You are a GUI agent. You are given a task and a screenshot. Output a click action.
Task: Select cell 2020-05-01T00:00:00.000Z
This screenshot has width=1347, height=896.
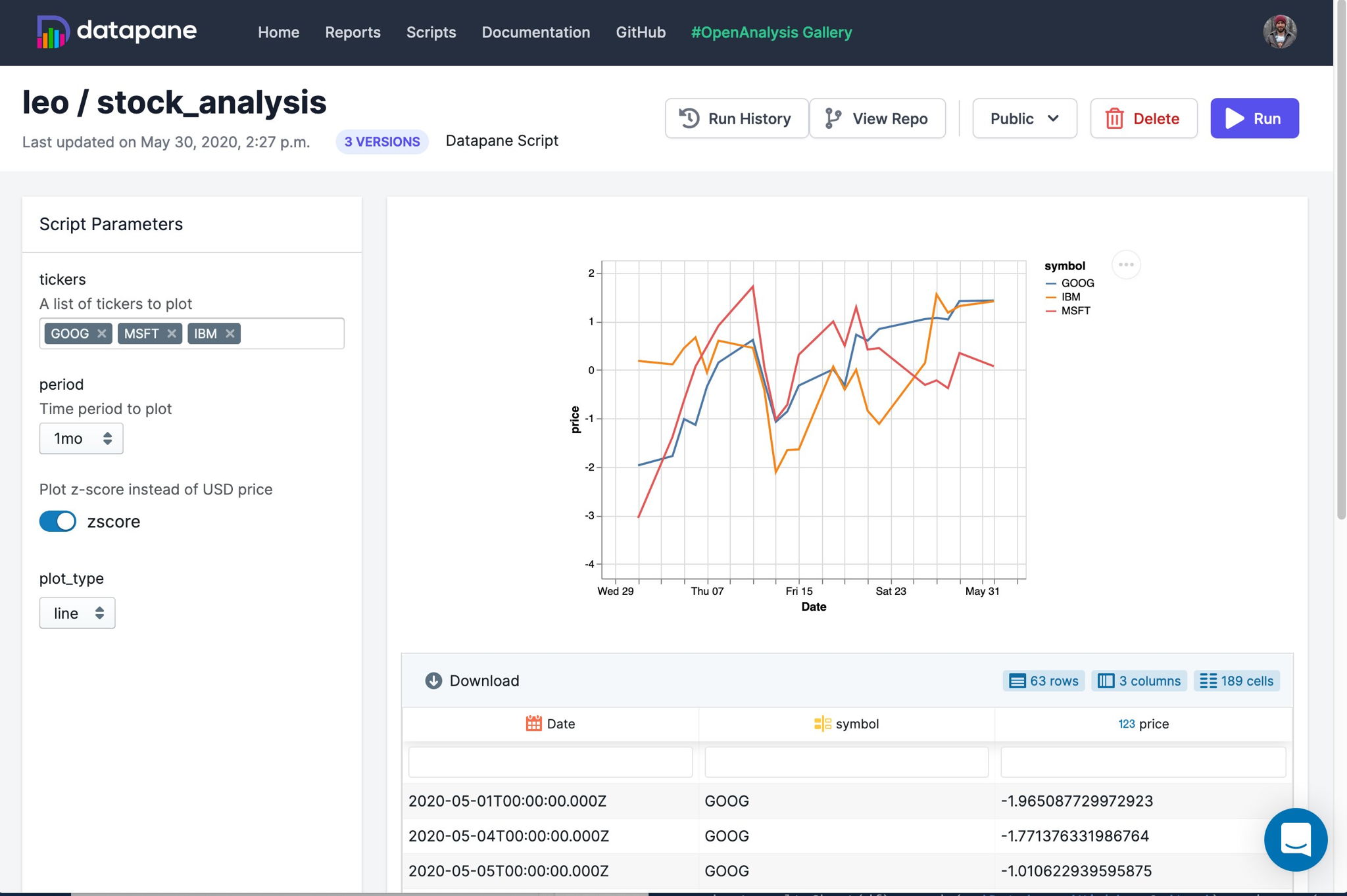pyautogui.click(x=551, y=801)
